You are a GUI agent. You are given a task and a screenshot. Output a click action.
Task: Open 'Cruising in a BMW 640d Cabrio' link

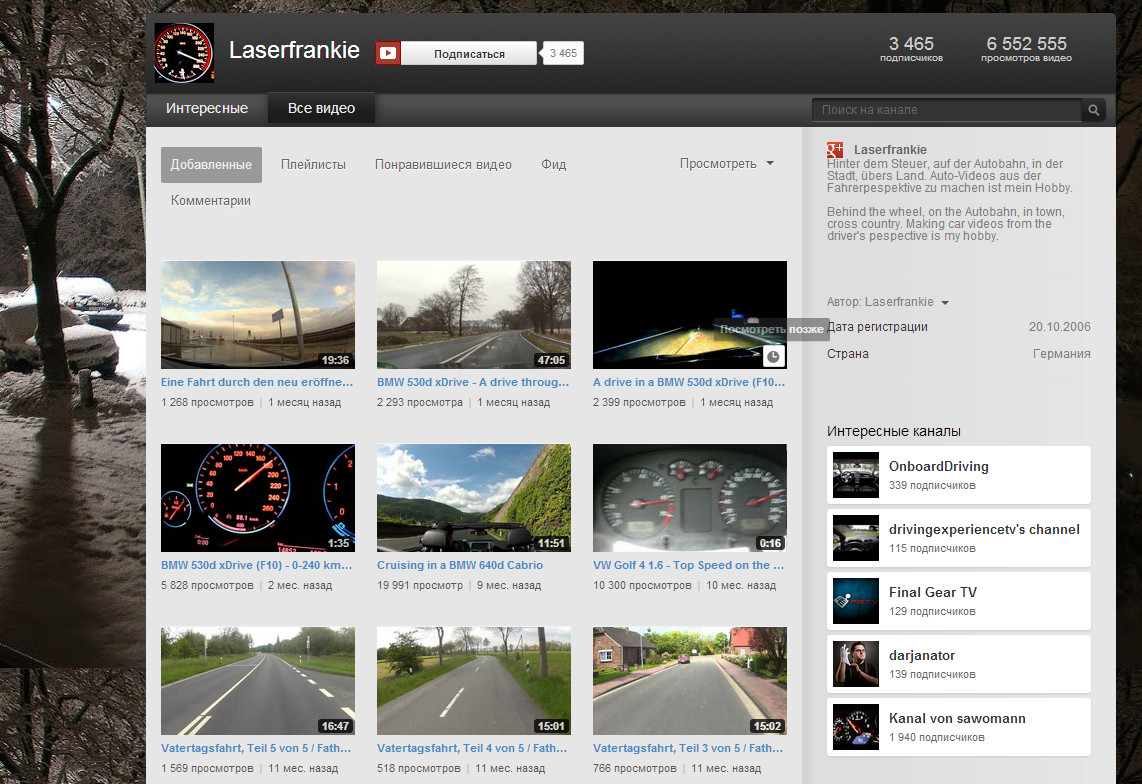[x=460, y=565]
